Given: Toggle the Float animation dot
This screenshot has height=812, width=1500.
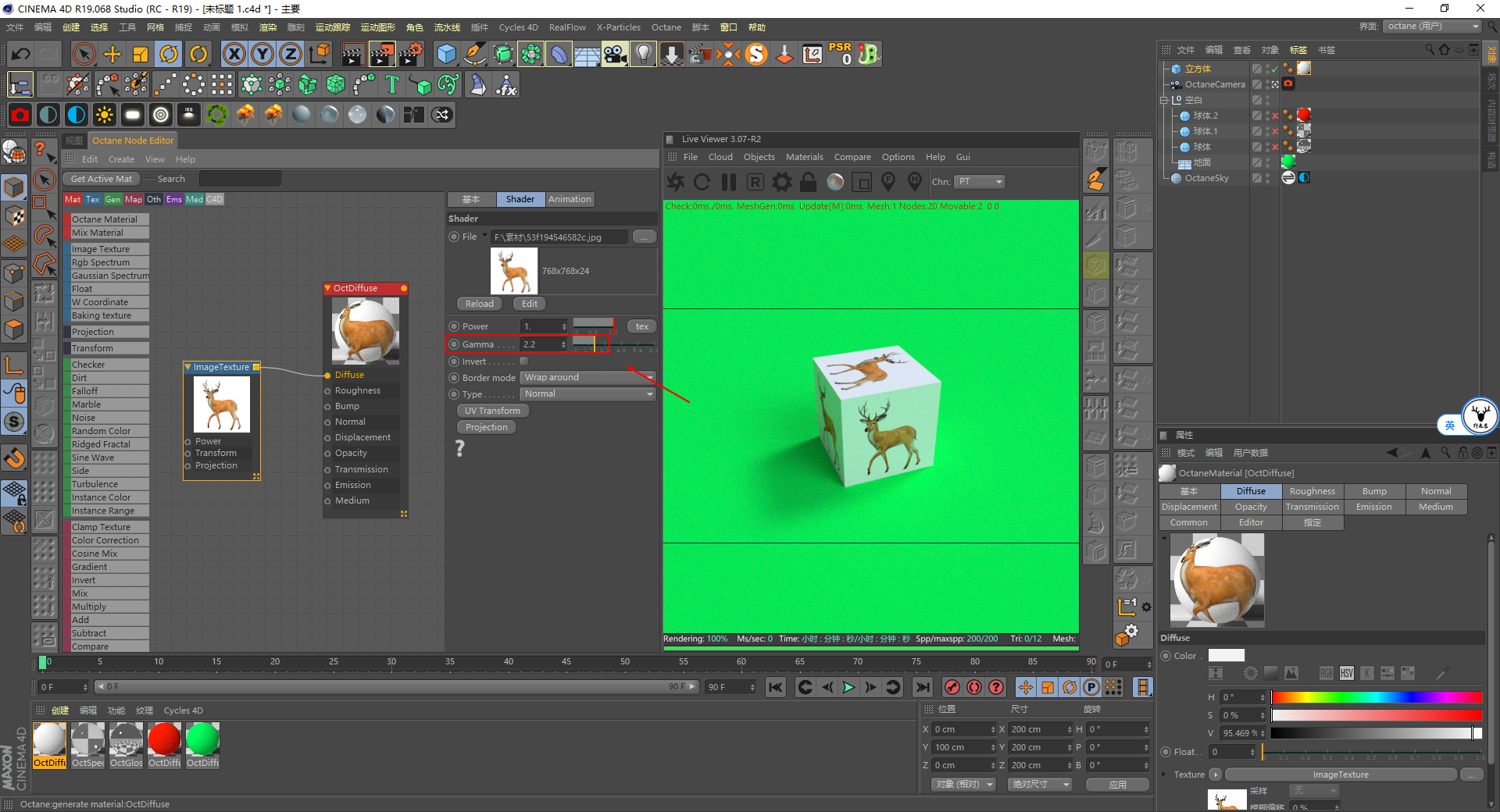Looking at the screenshot, I should pos(1166,752).
